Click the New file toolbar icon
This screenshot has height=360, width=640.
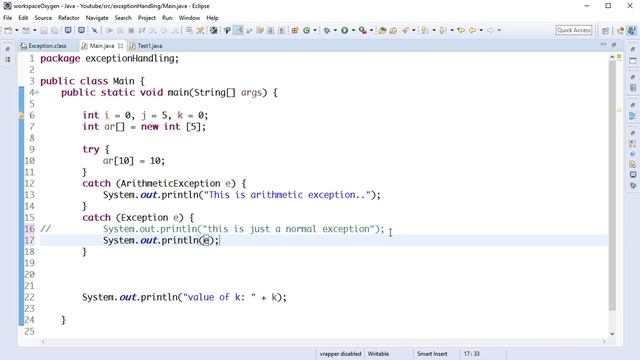8,30
